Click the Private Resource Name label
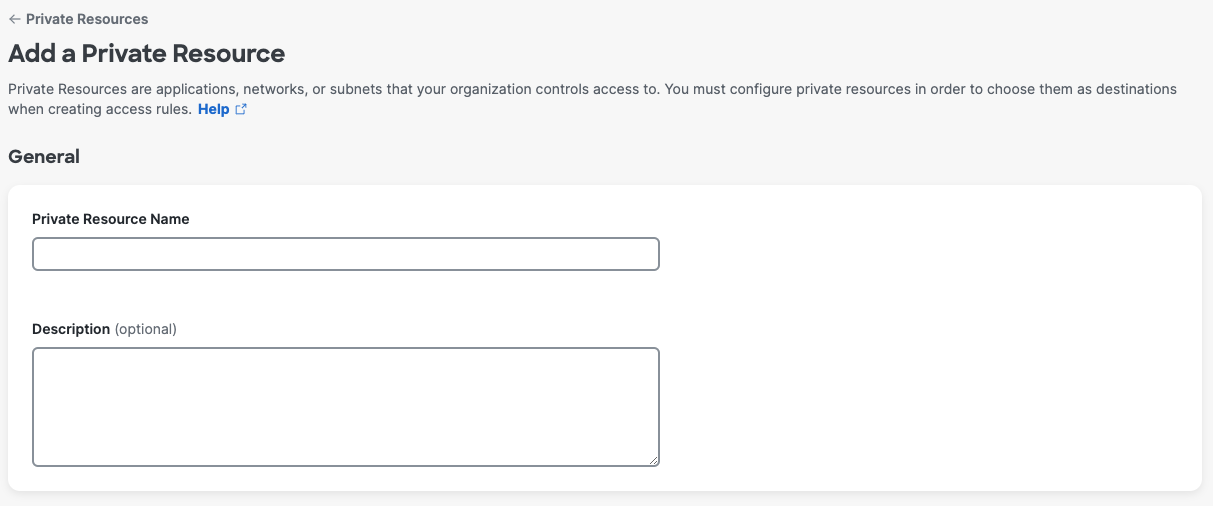1213x506 pixels. tap(110, 218)
